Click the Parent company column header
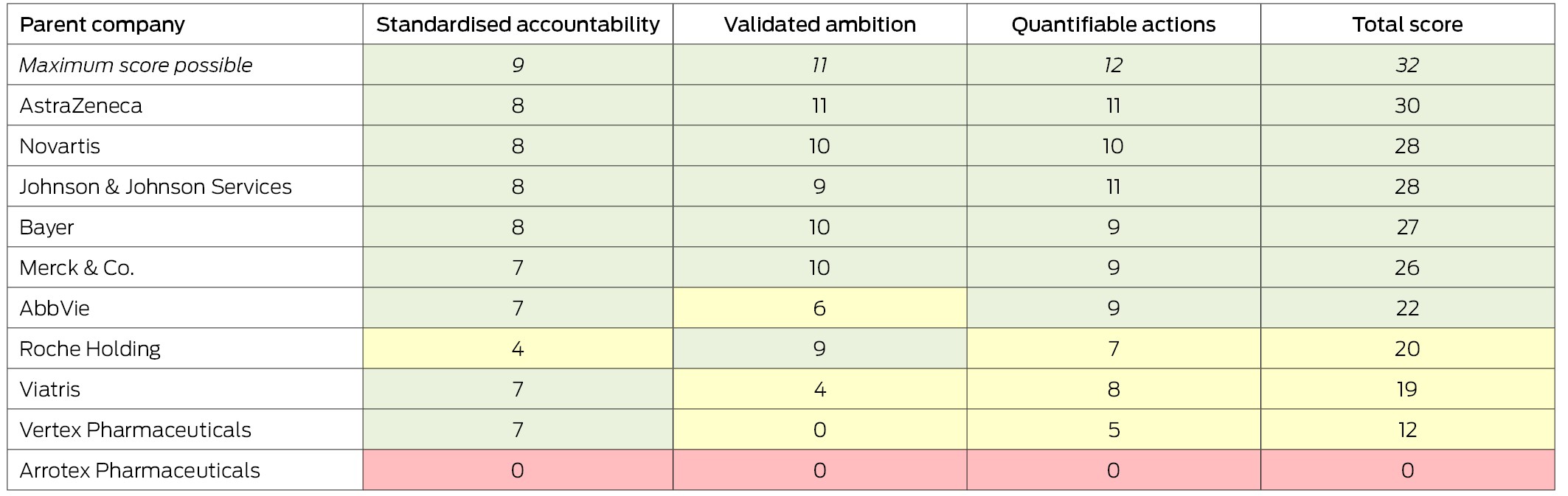The height and width of the screenshot is (496, 1568). point(102,24)
